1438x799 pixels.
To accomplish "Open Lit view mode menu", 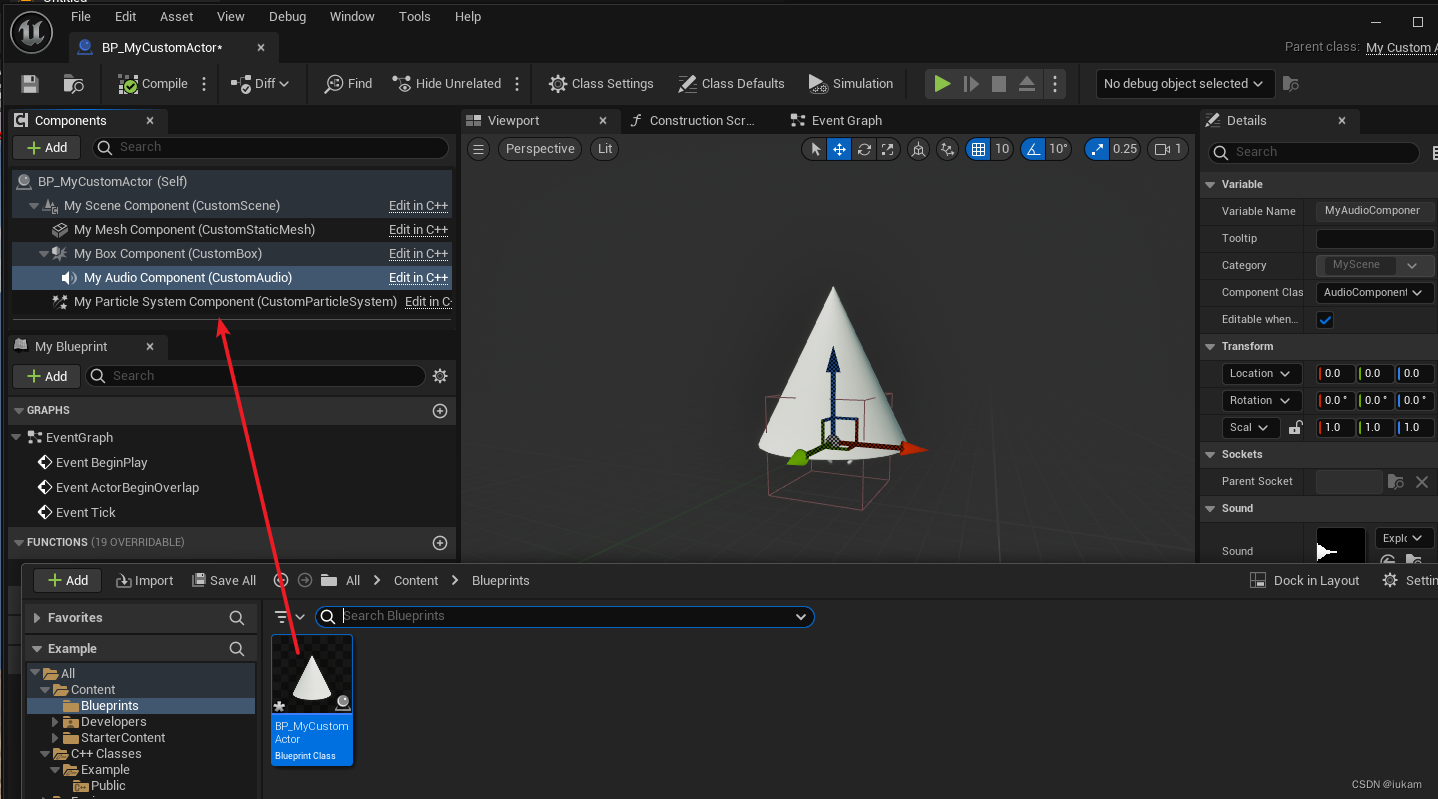I will [604, 149].
